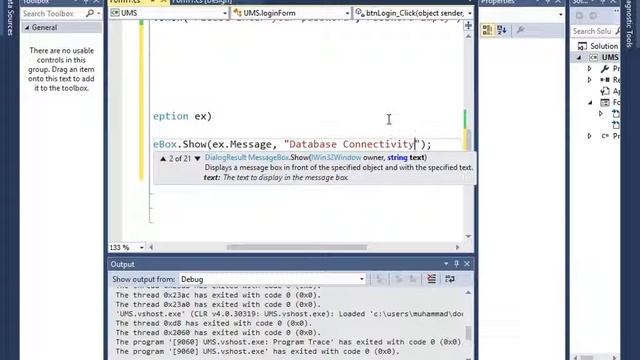
Task: Click Find Message in Code output icon
Action: 380,279
